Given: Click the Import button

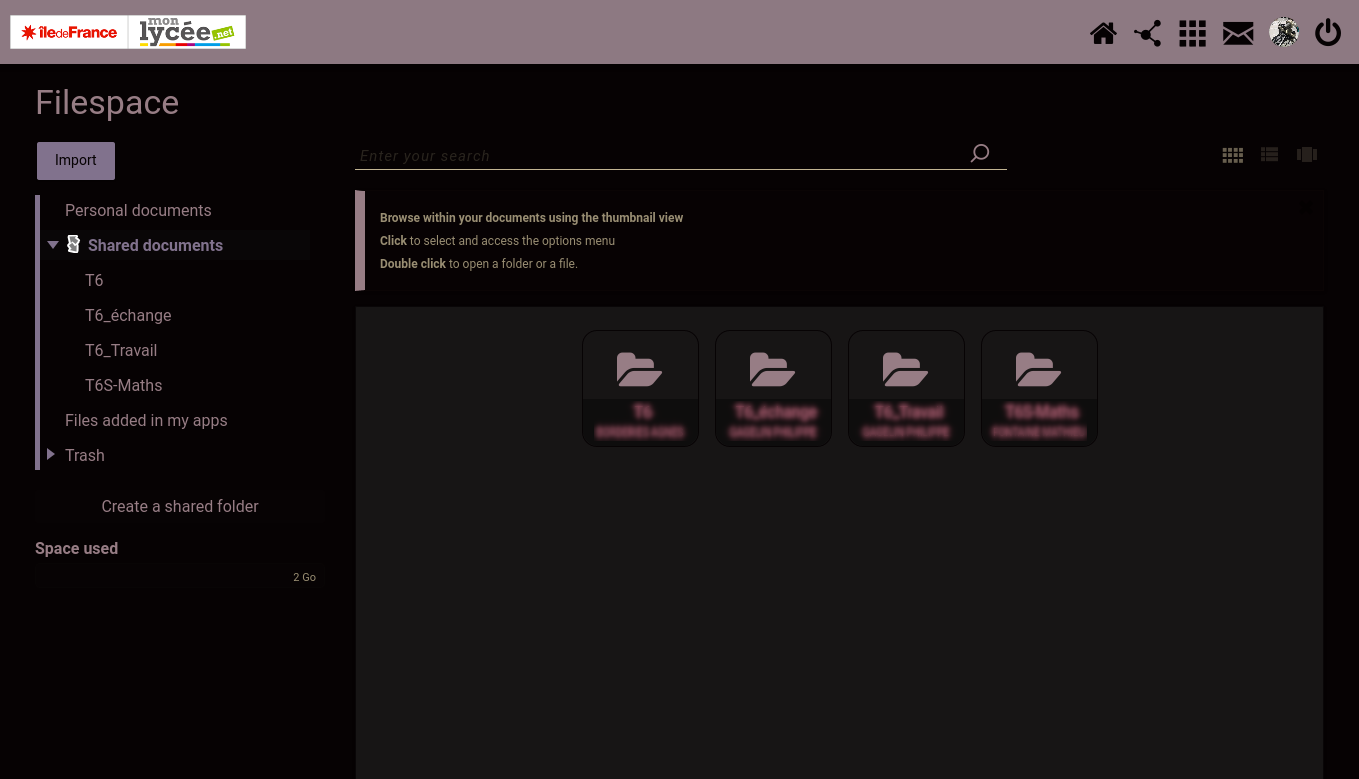Looking at the screenshot, I should [76, 161].
